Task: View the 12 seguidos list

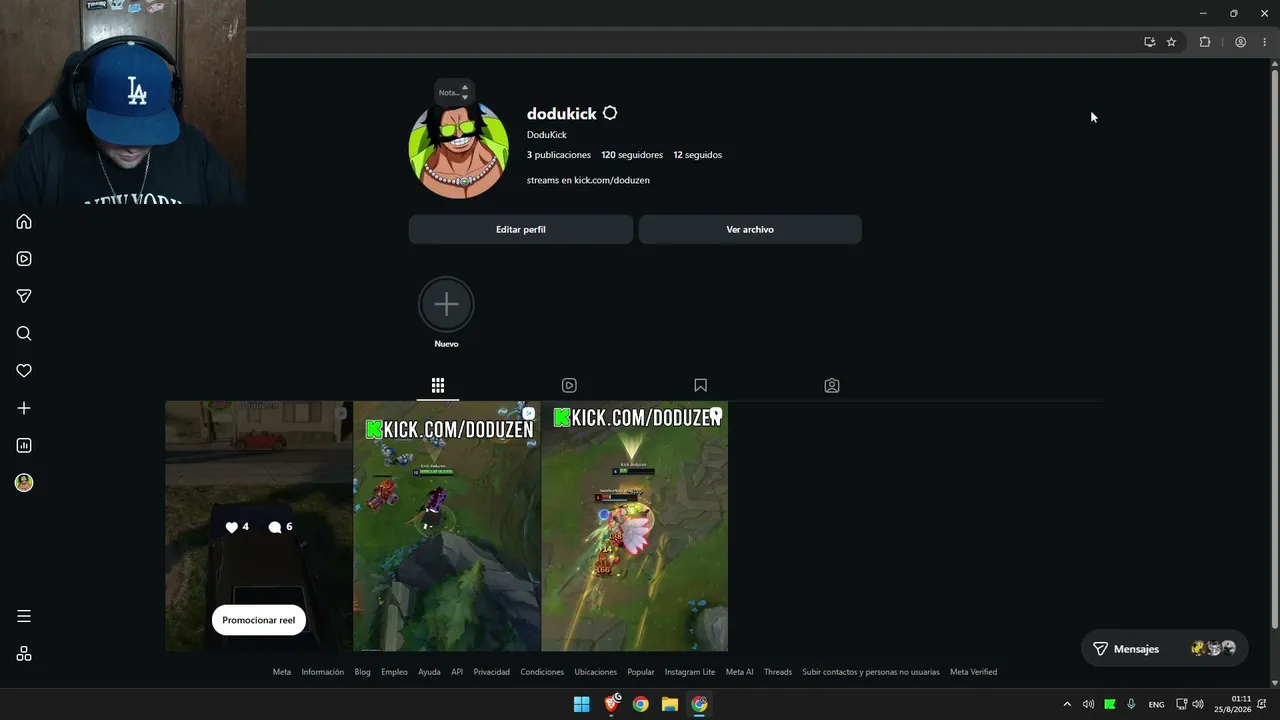Action: pos(697,155)
